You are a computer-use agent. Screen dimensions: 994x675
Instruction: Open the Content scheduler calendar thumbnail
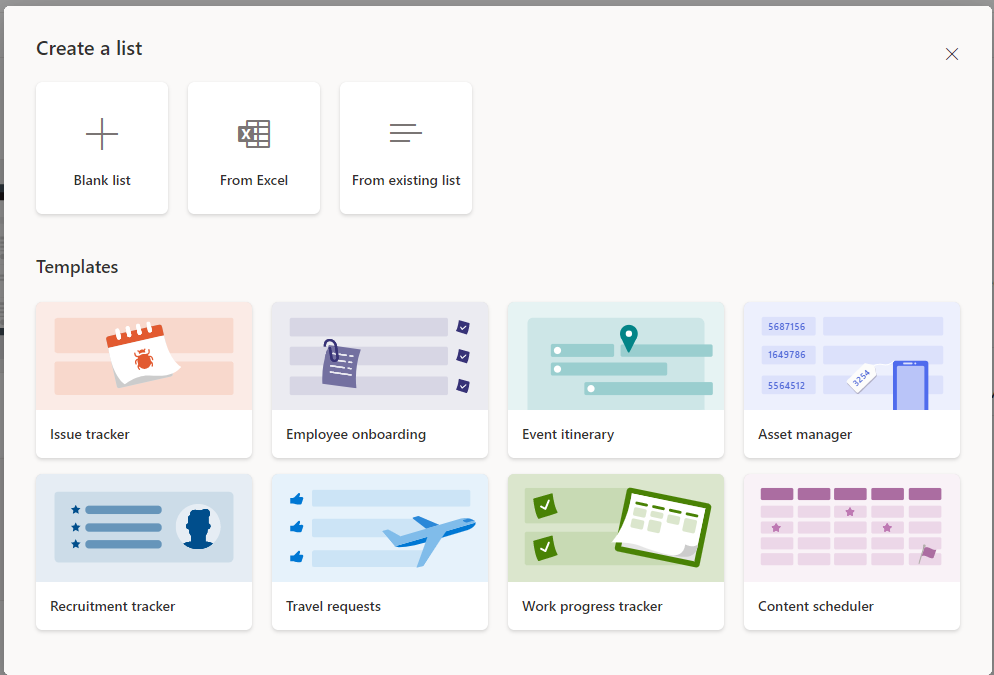click(x=851, y=528)
